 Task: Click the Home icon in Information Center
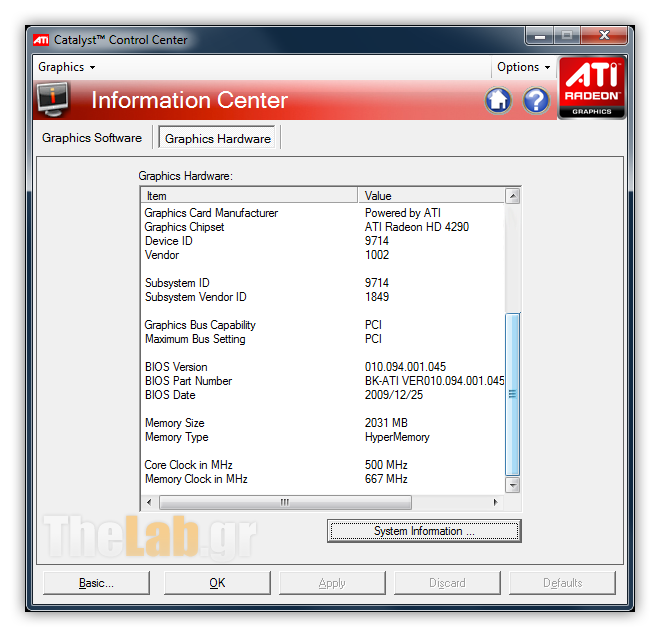498,101
